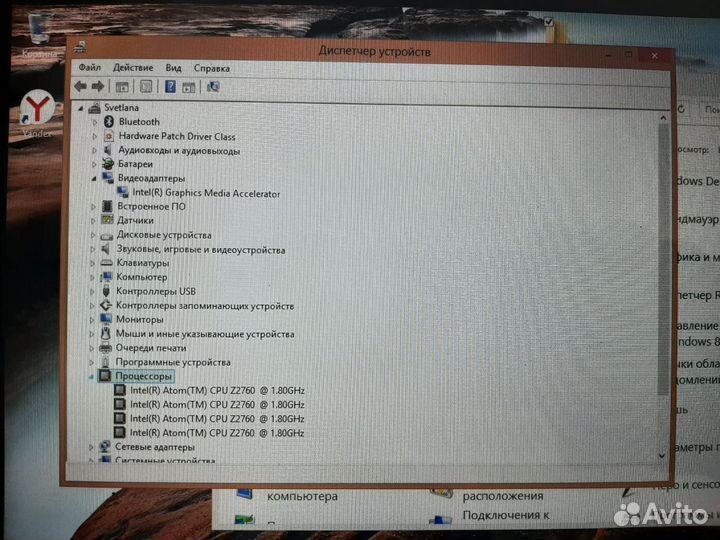The image size is (720, 540).
Task: Maximize the Диспетчер устройств window
Action: [x=629, y=54]
